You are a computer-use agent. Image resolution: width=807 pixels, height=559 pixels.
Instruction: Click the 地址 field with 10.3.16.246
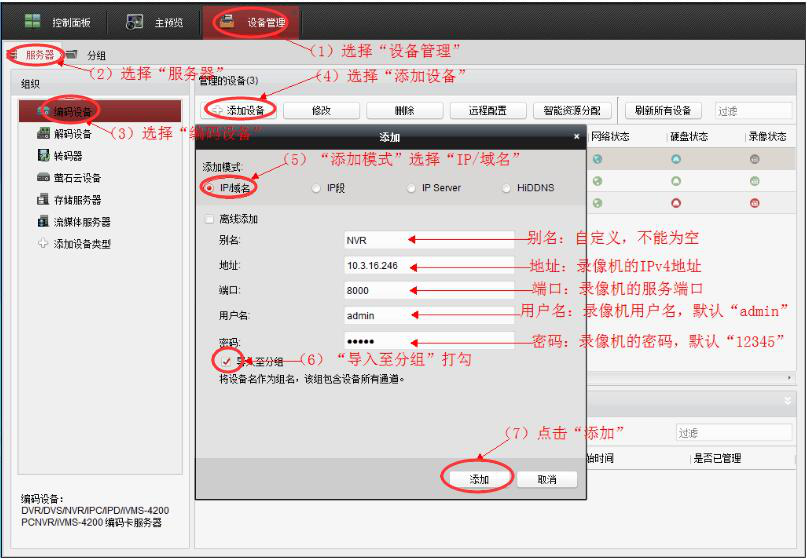click(x=429, y=266)
